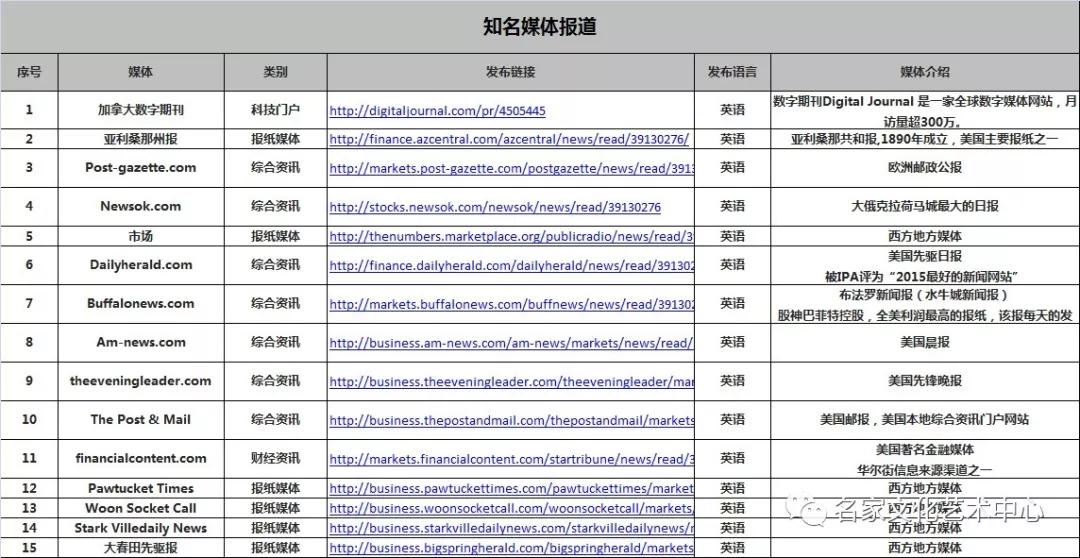Select the 美国著名金融媒体 description cell
Viewport: 1080px width, 558px height.
(925, 458)
